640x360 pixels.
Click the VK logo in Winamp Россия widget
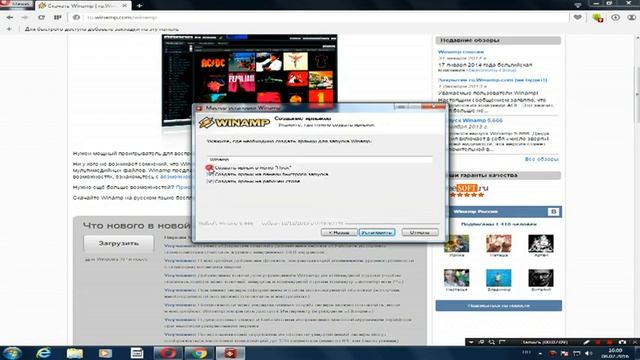553,211
